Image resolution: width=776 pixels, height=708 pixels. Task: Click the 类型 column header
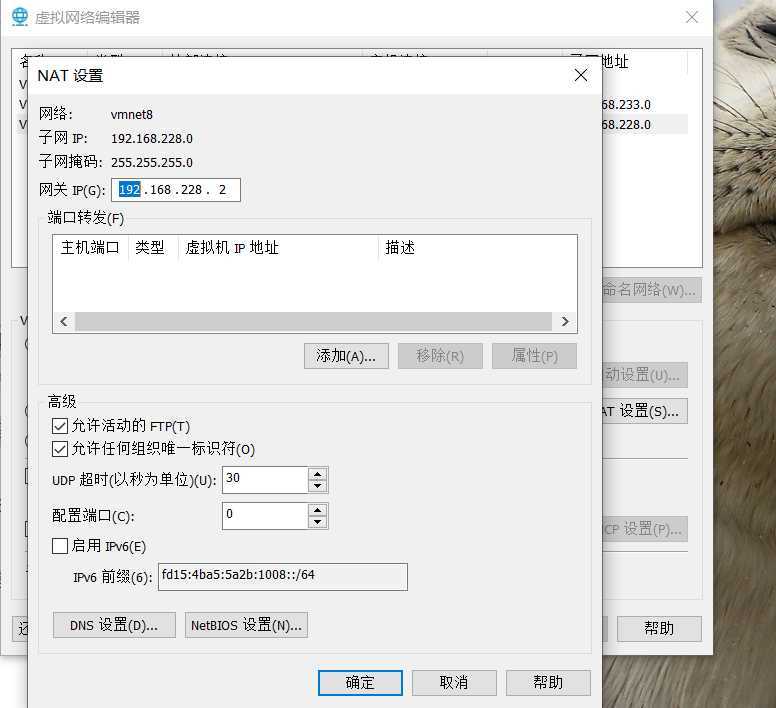coord(153,247)
